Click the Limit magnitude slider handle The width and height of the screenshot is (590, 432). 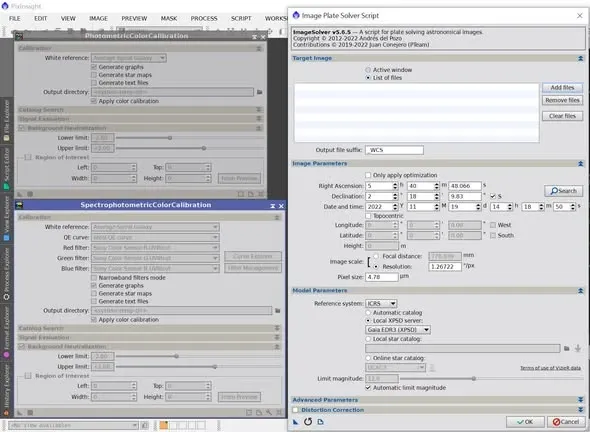[474, 378]
